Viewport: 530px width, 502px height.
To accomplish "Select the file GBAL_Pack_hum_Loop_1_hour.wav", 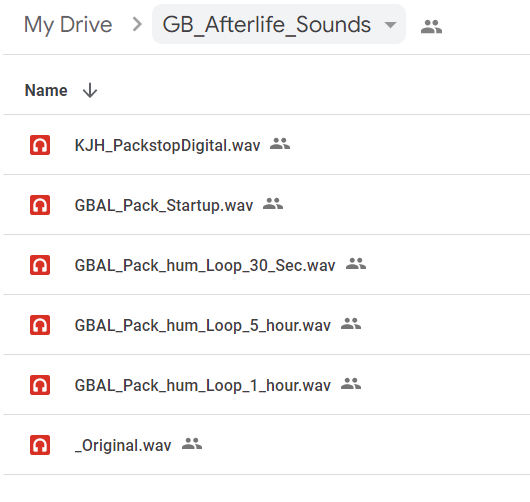I will [x=202, y=385].
